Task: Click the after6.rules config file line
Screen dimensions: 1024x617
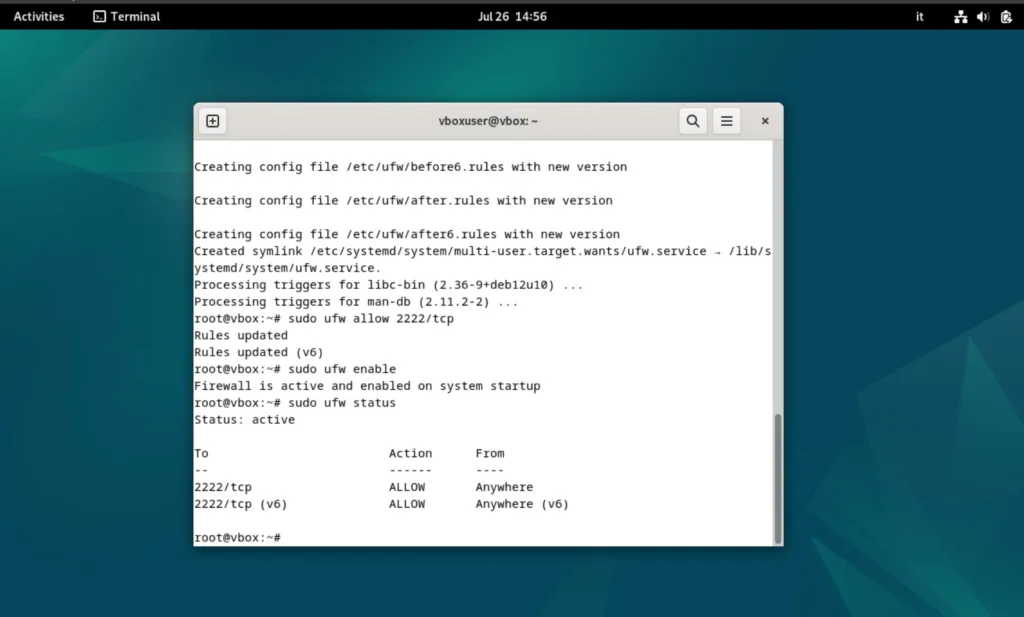Action: tap(407, 234)
